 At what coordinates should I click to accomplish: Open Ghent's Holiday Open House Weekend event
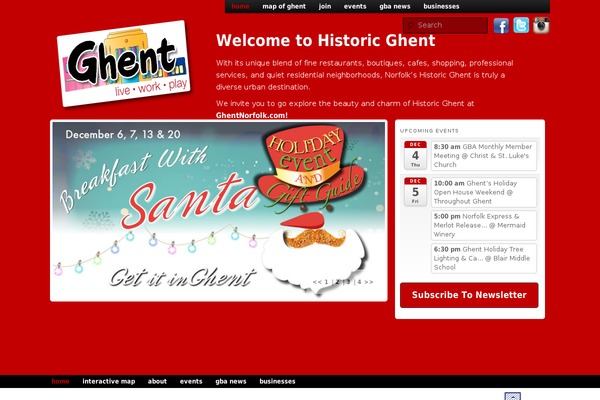point(484,192)
